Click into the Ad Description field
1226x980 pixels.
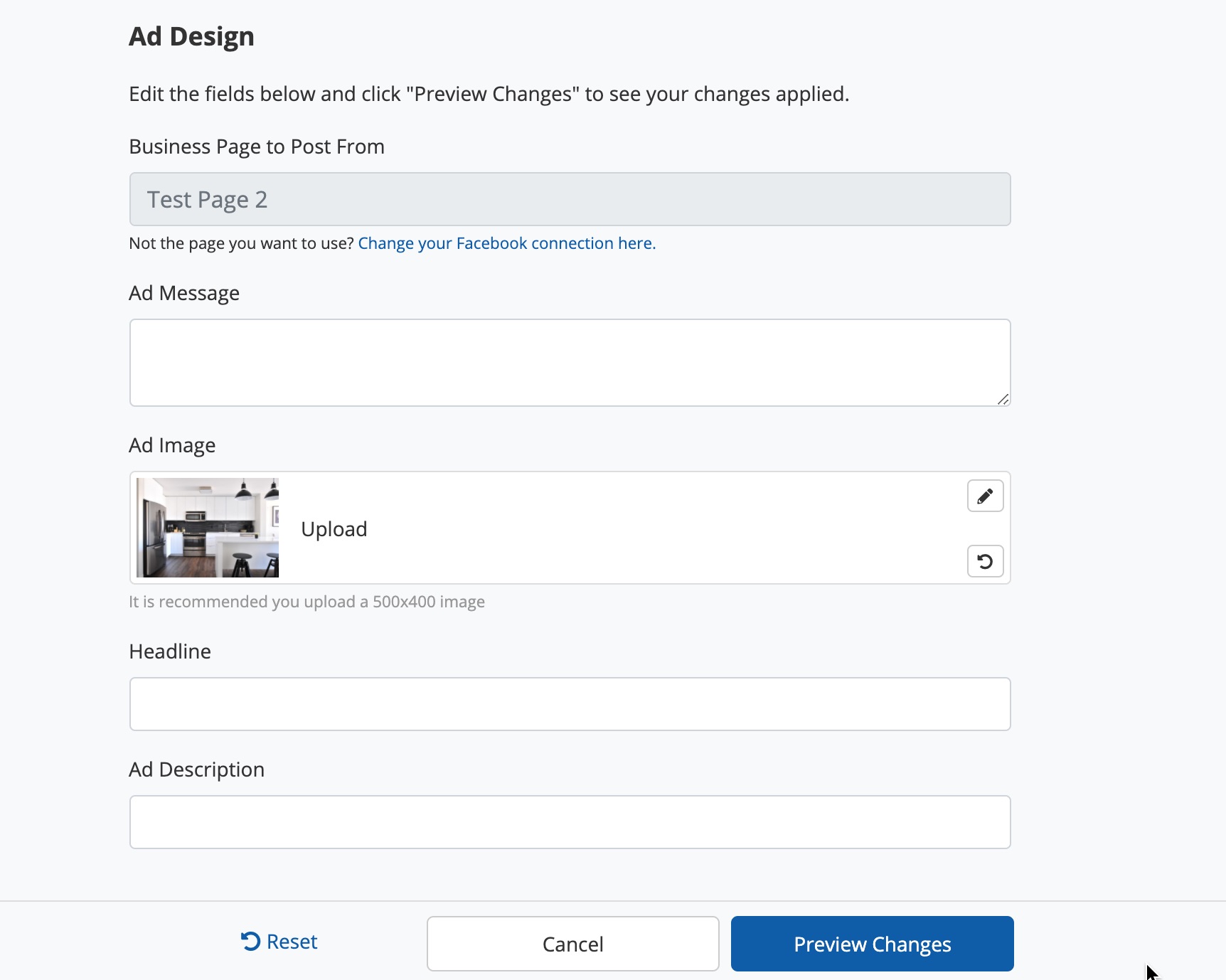[x=569, y=822]
